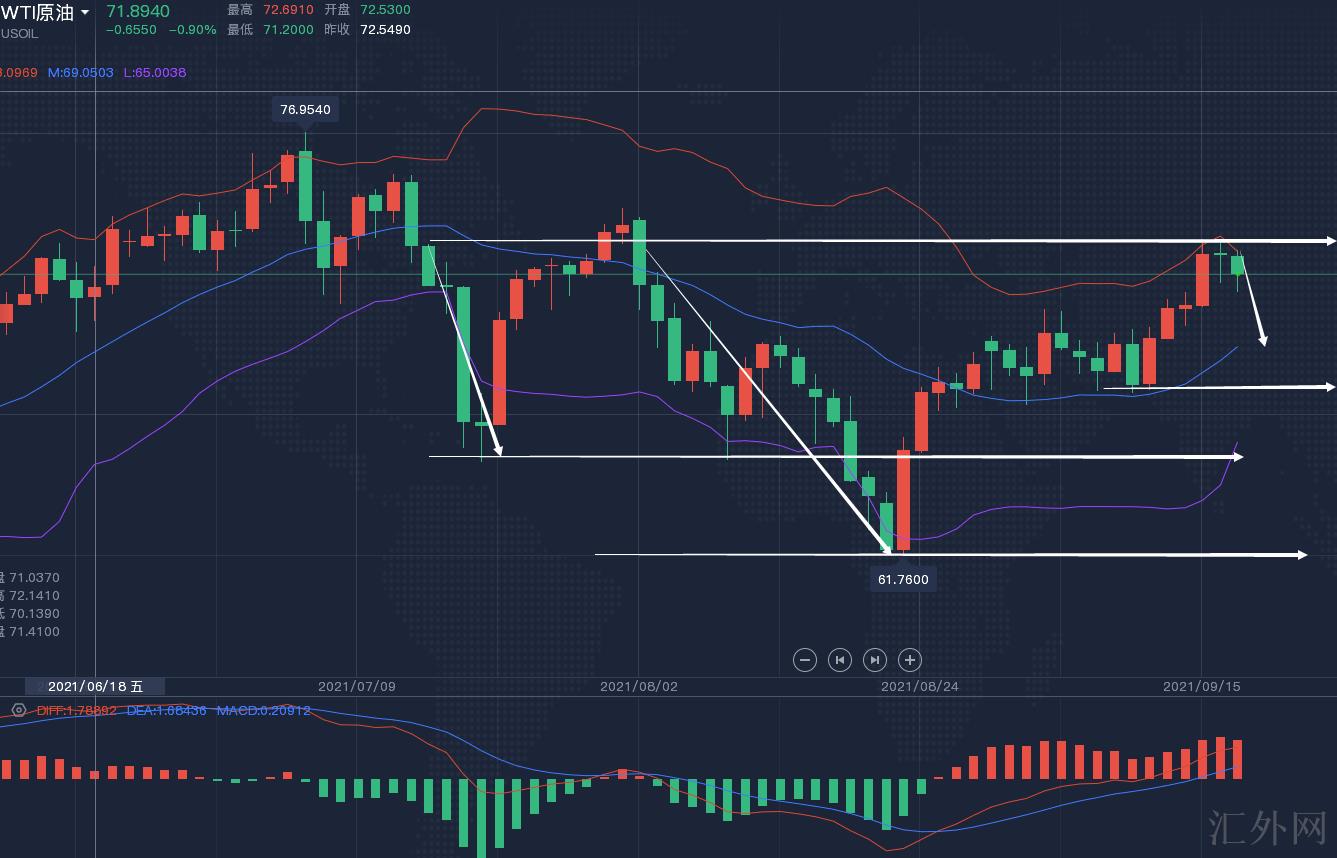Click the 2021/08/24 date on the time axis
1337x858 pixels.
[920, 687]
